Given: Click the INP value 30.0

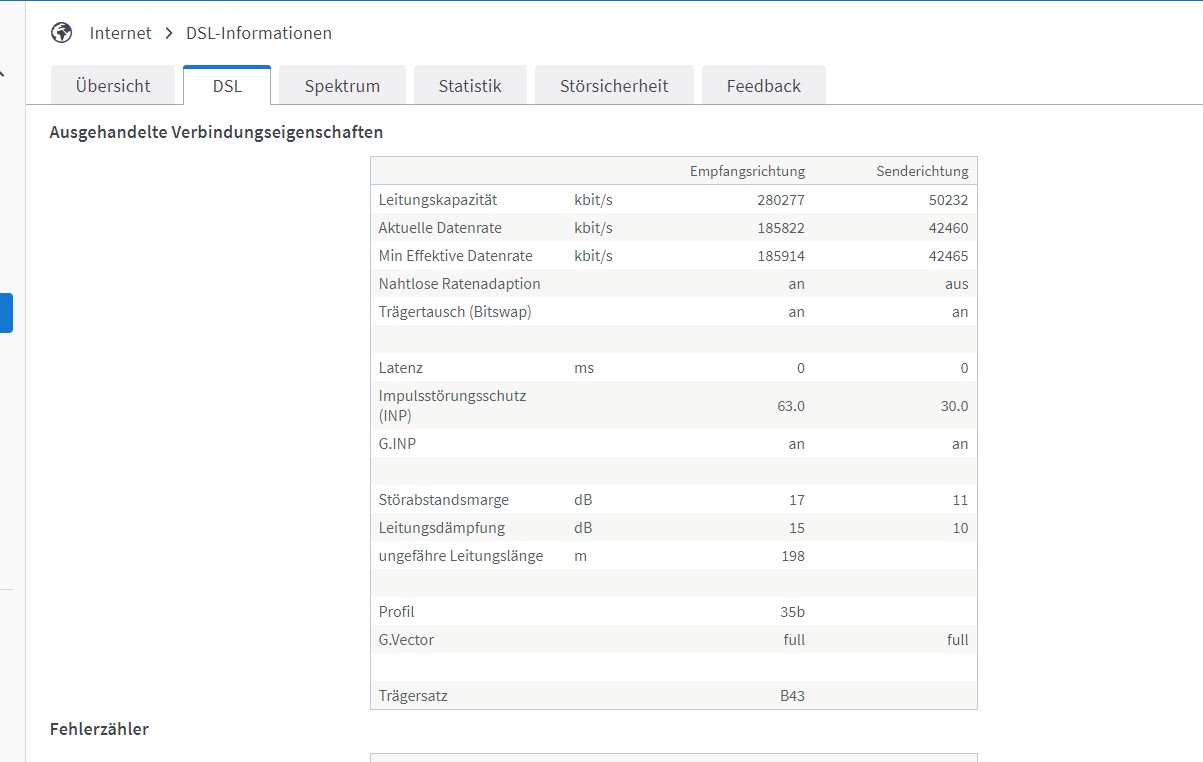Looking at the screenshot, I should (952, 406).
